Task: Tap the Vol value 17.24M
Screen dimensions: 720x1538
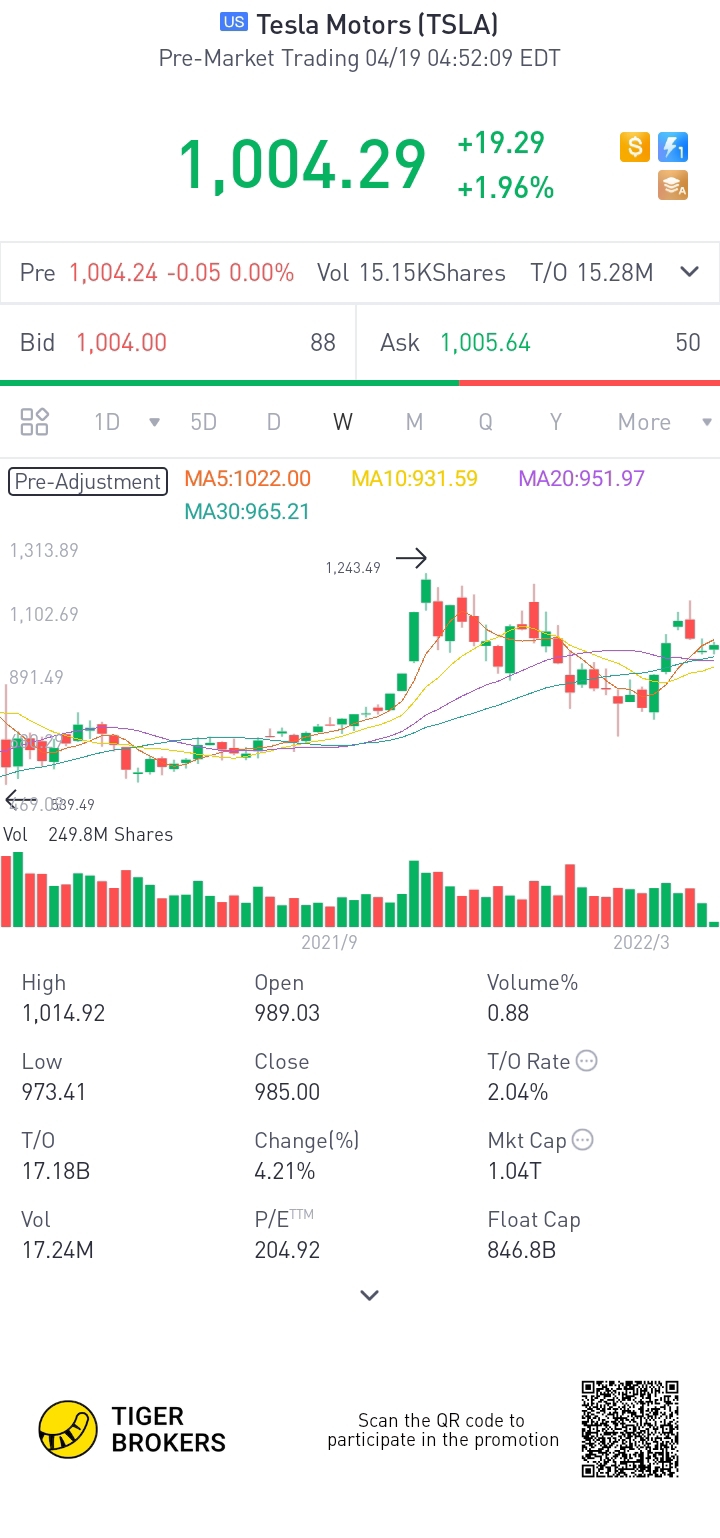Action: tap(58, 1250)
